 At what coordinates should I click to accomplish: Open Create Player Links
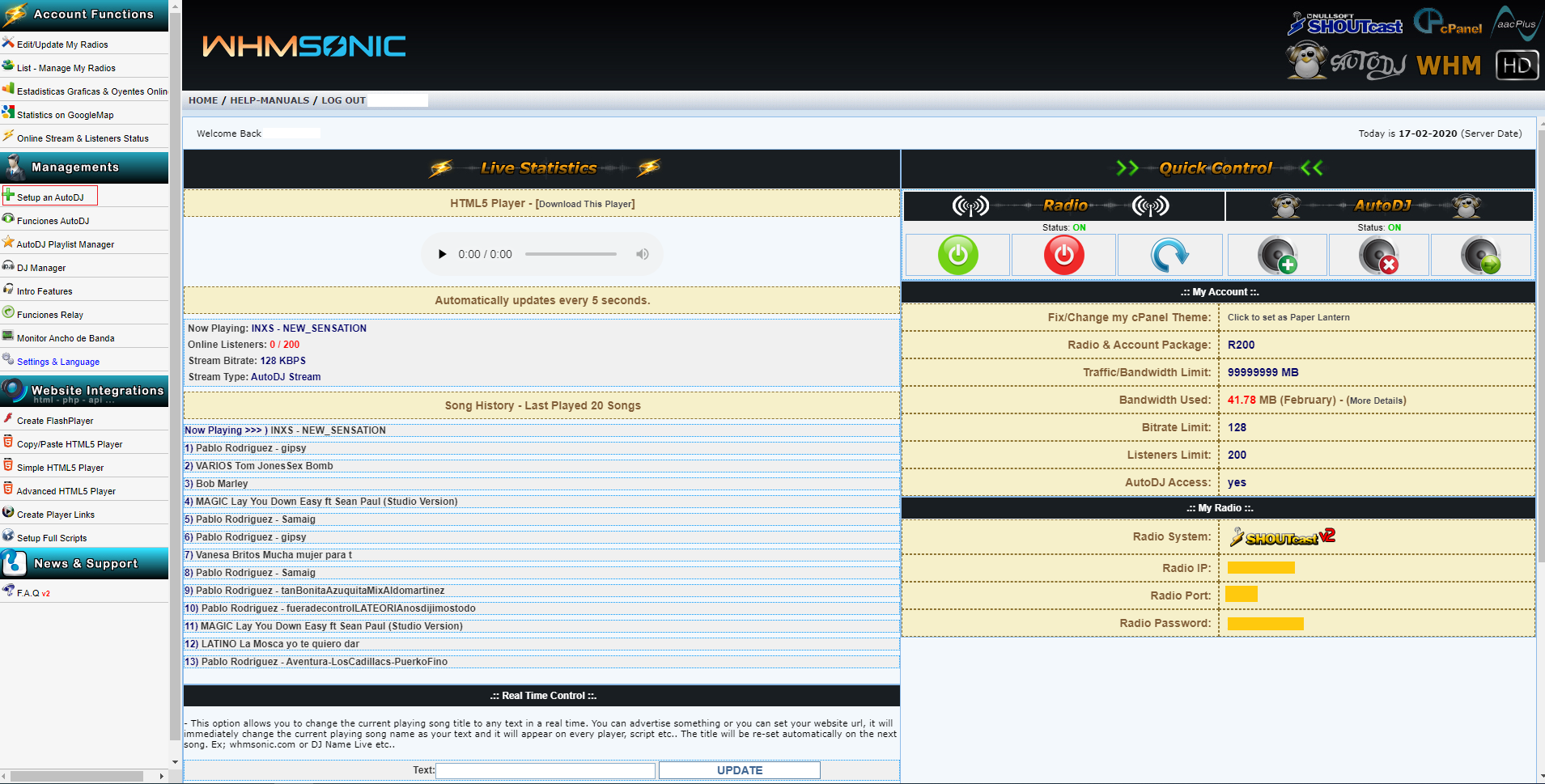point(55,515)
